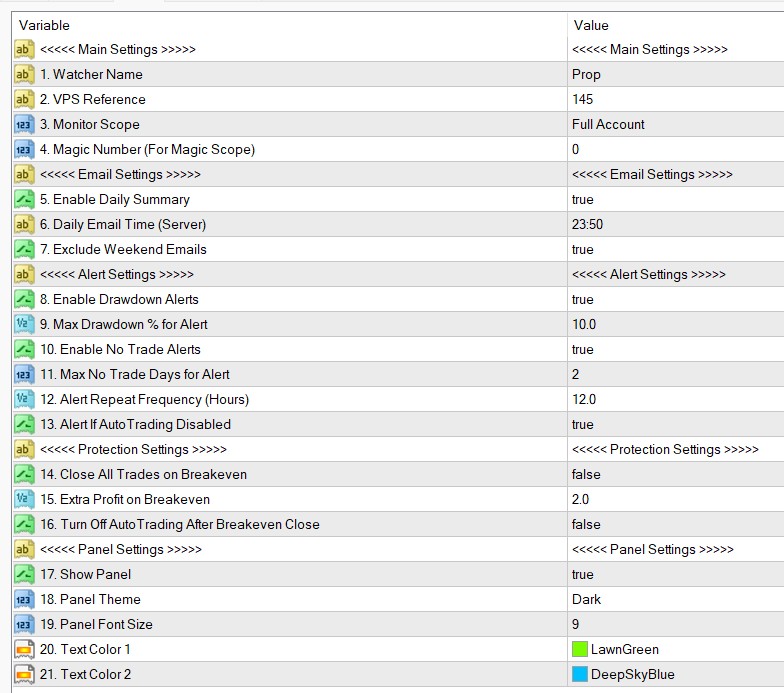784x693 pixels.
Task: Select the '<<<<< Panel Settings >>>>>' variable label
Action: coord(121,550)
